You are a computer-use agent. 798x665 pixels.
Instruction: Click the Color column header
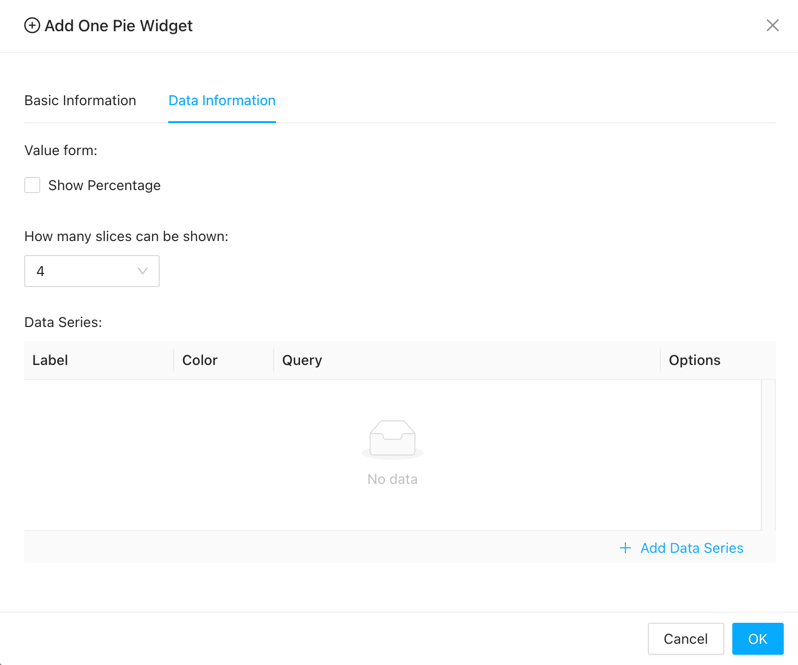click(x=200, y=360)
